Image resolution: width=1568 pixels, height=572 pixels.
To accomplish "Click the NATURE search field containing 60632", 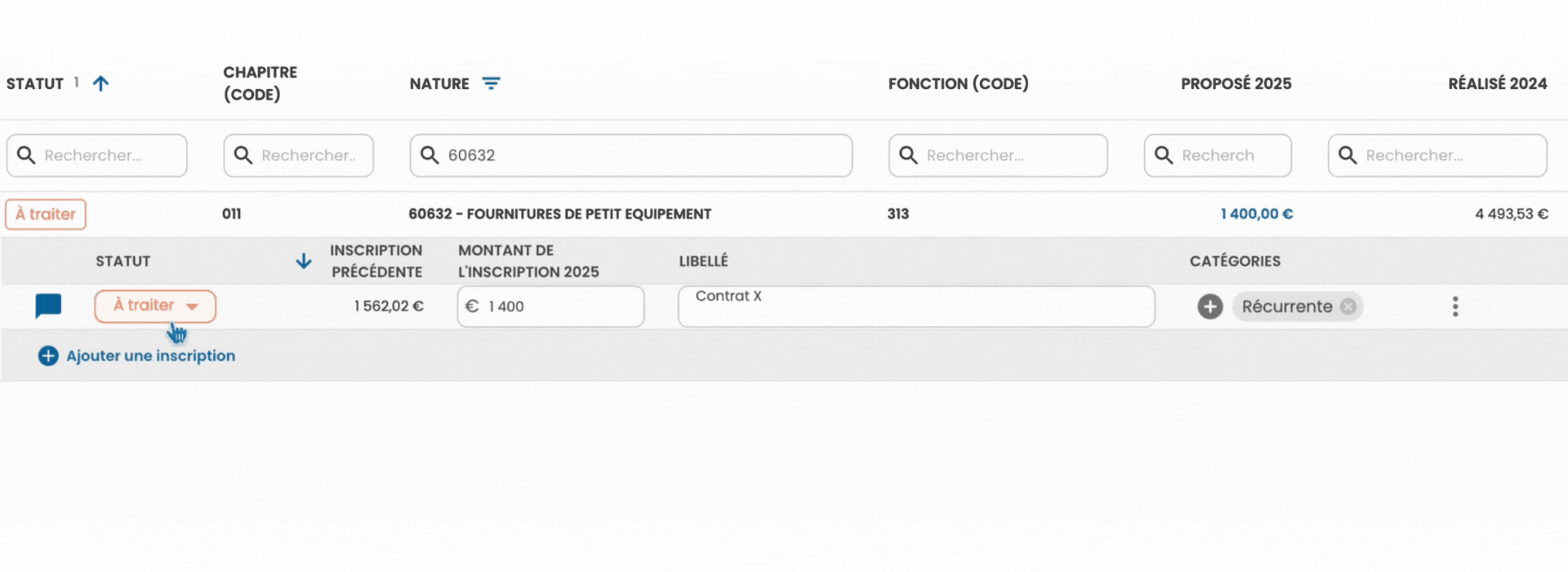I will click(631, 155).
